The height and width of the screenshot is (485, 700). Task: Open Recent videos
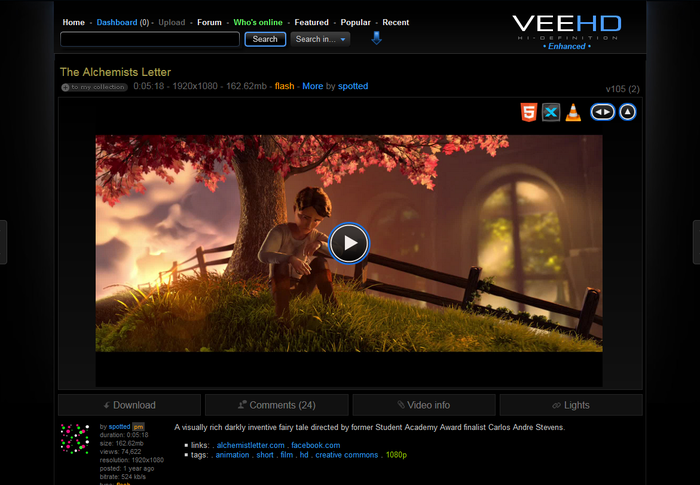(x=396, y=22)
